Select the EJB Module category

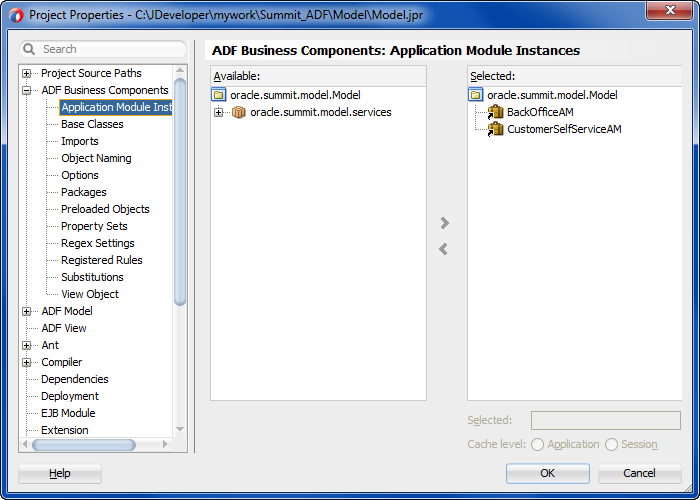68,413
